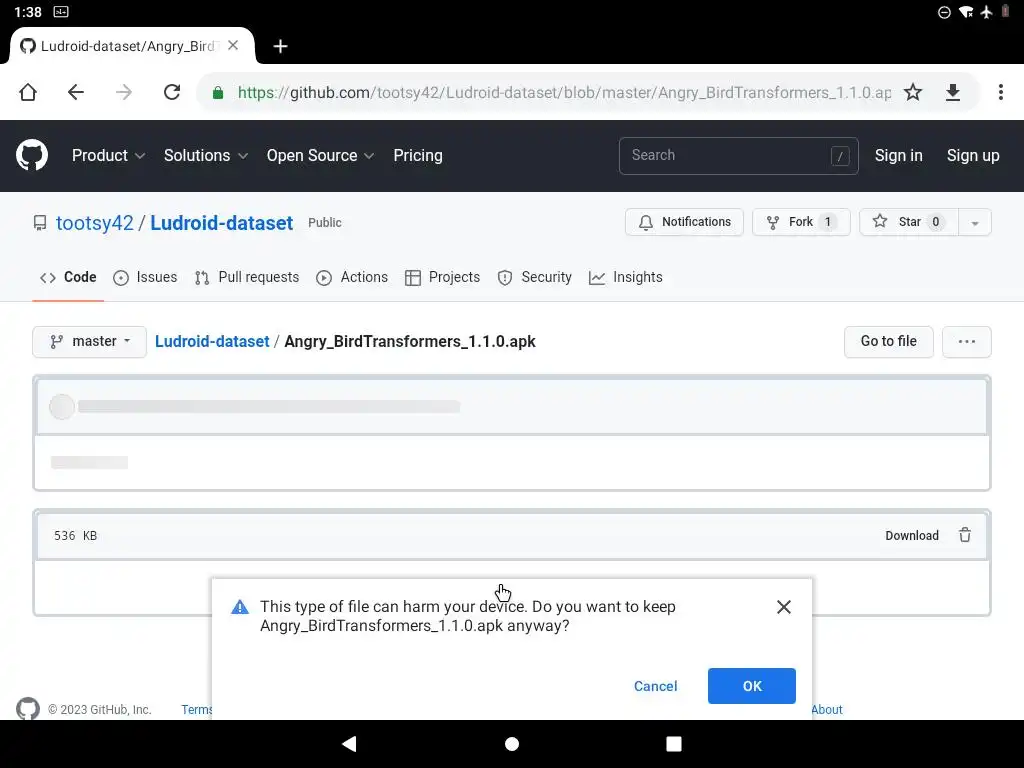
Task: Click the 536 KB file size text
Action: 76,536
